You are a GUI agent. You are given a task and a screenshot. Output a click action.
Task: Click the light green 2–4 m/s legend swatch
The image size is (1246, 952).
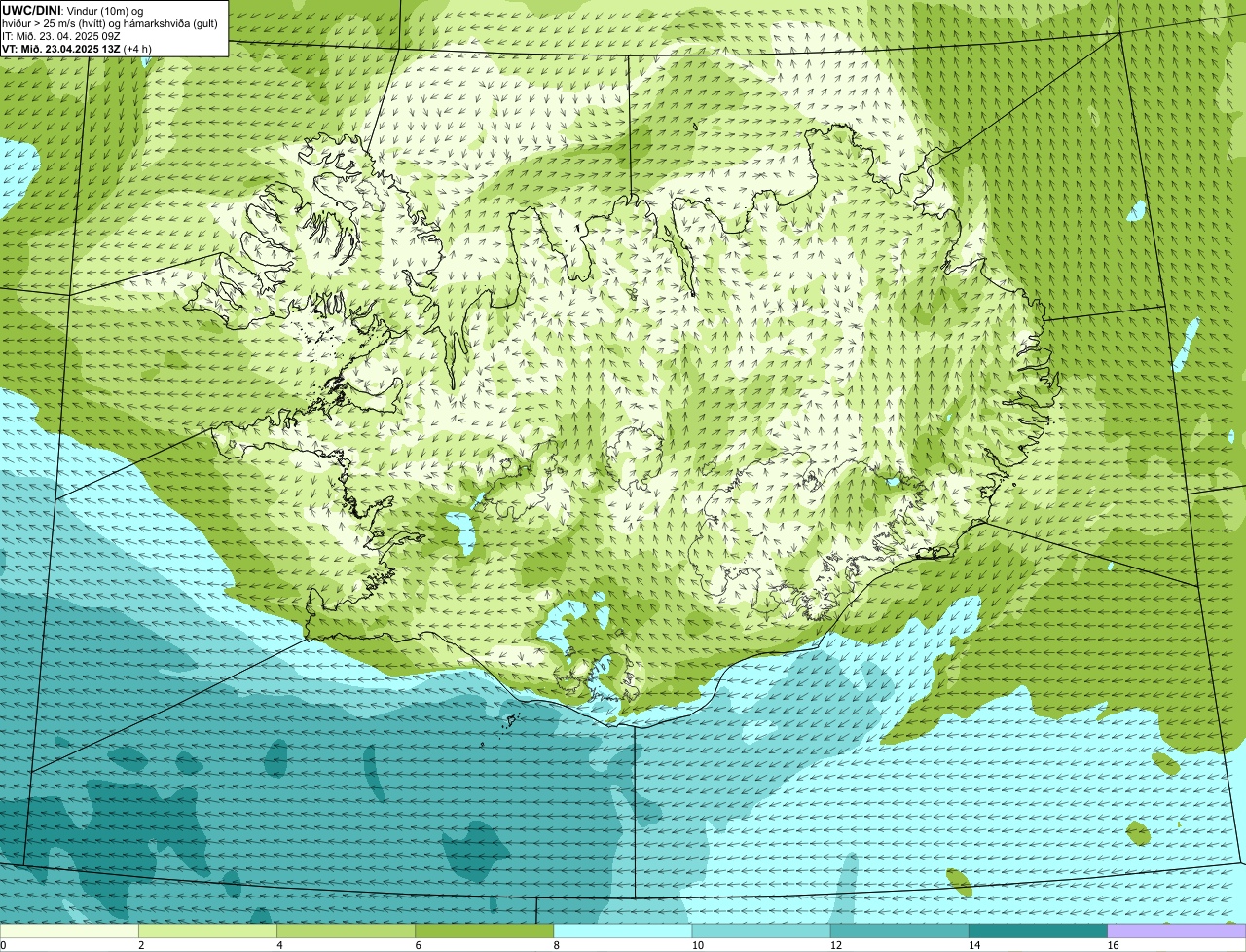(207, 932)
